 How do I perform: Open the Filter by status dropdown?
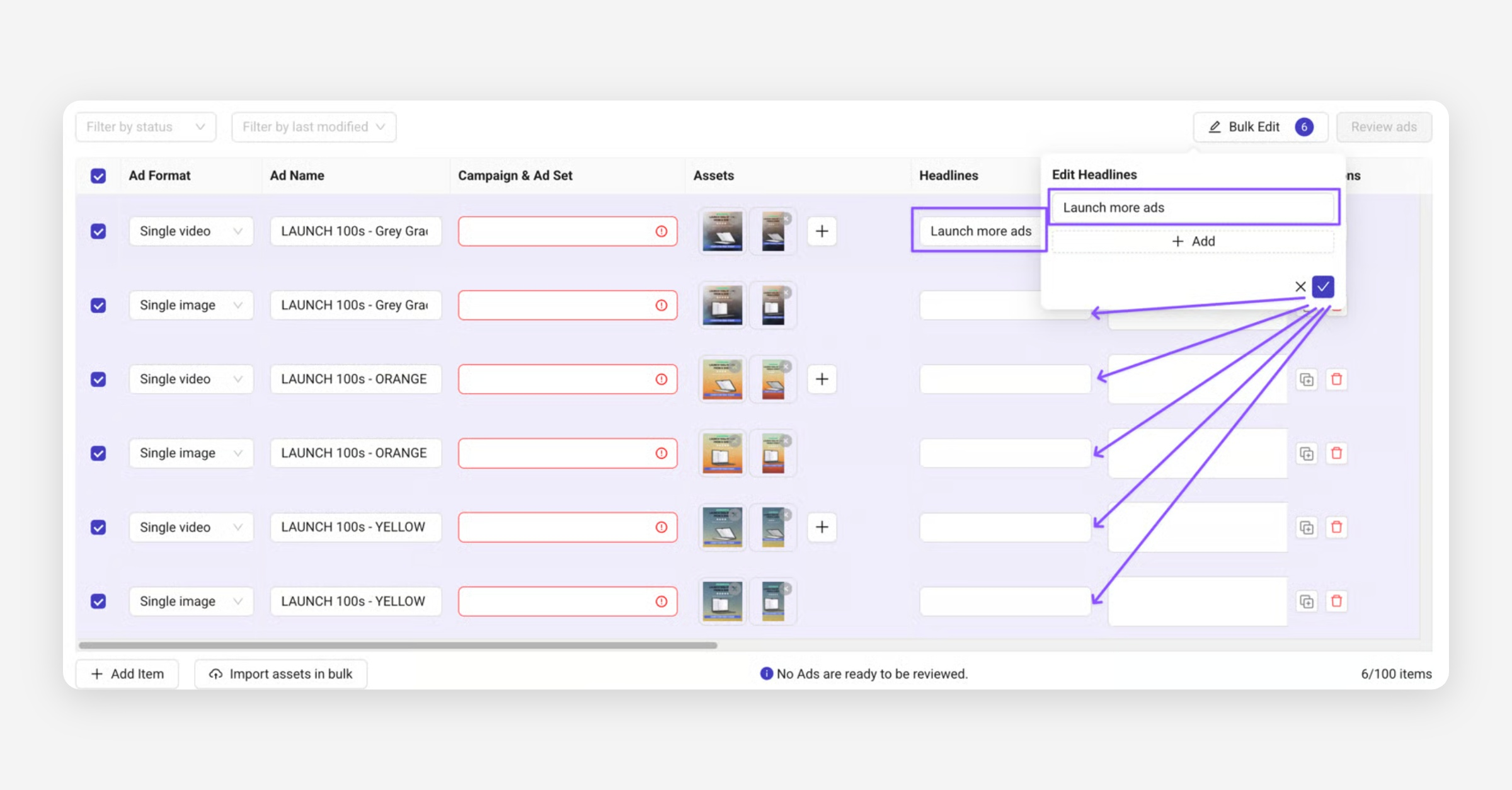(x=146, y=127)
